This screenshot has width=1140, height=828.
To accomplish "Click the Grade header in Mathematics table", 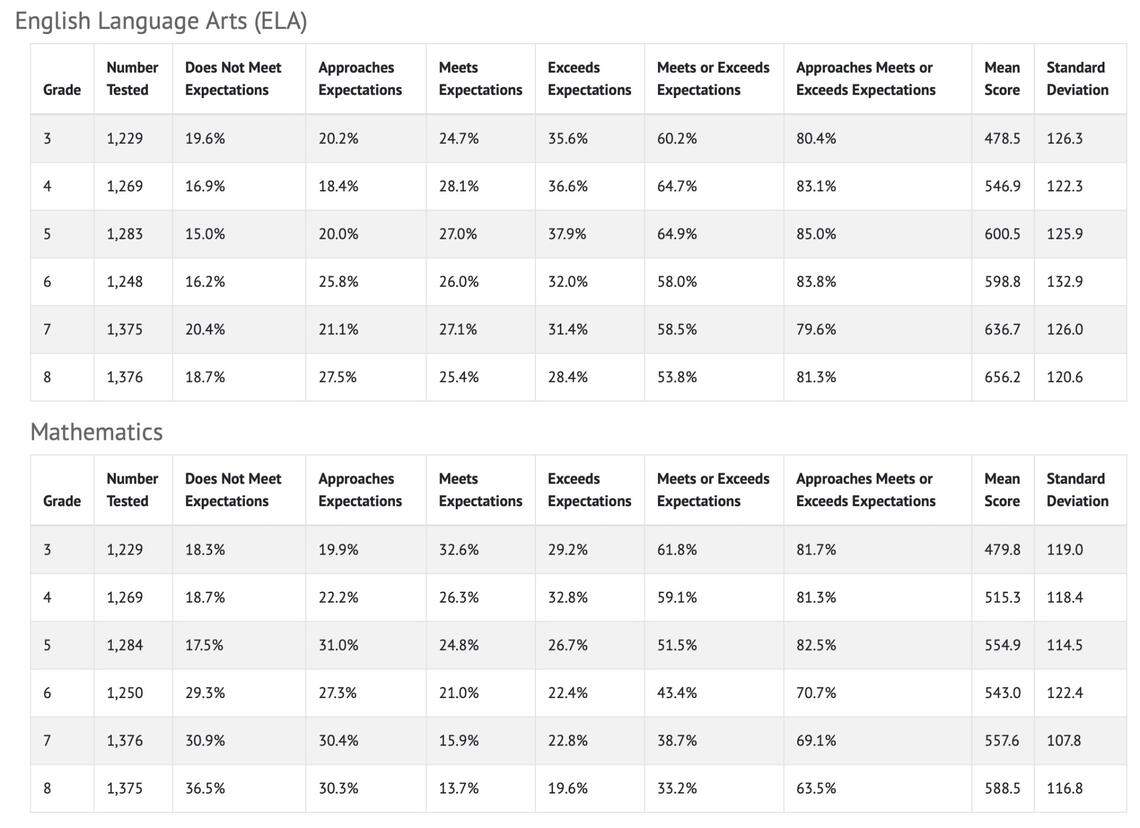I will [x=62, y=501].
